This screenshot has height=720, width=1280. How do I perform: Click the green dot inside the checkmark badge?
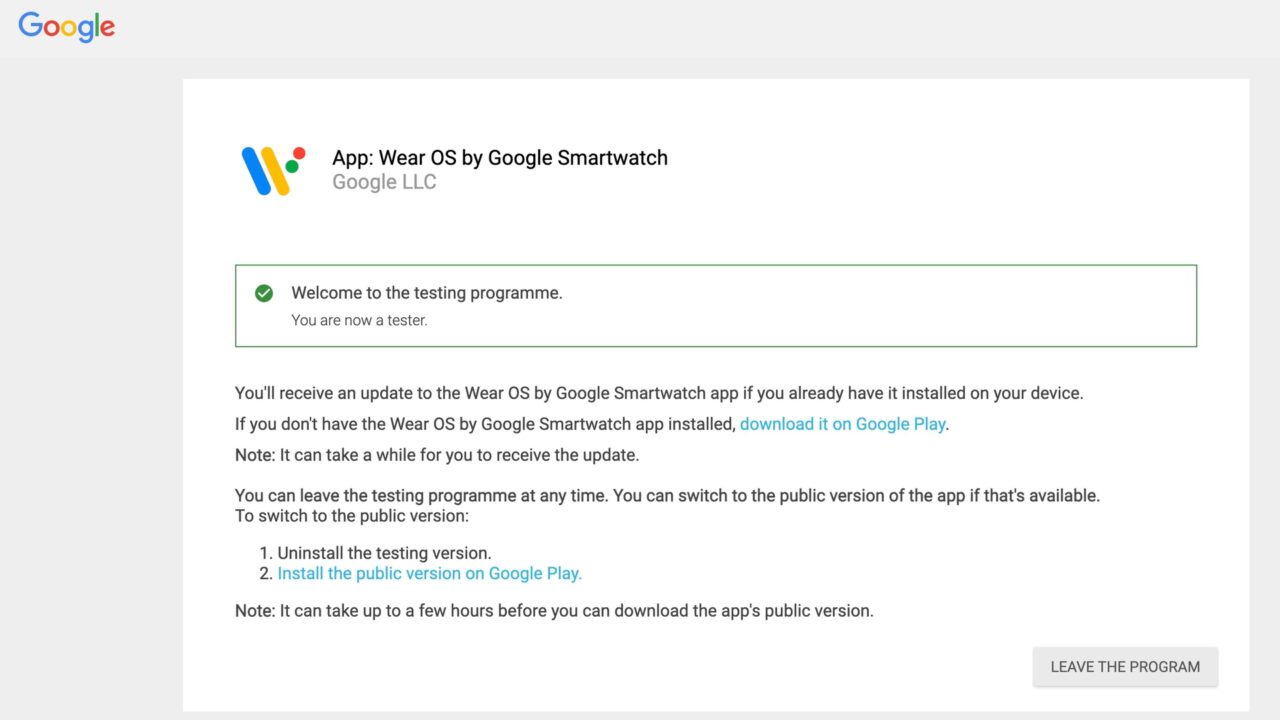(264, 293)
